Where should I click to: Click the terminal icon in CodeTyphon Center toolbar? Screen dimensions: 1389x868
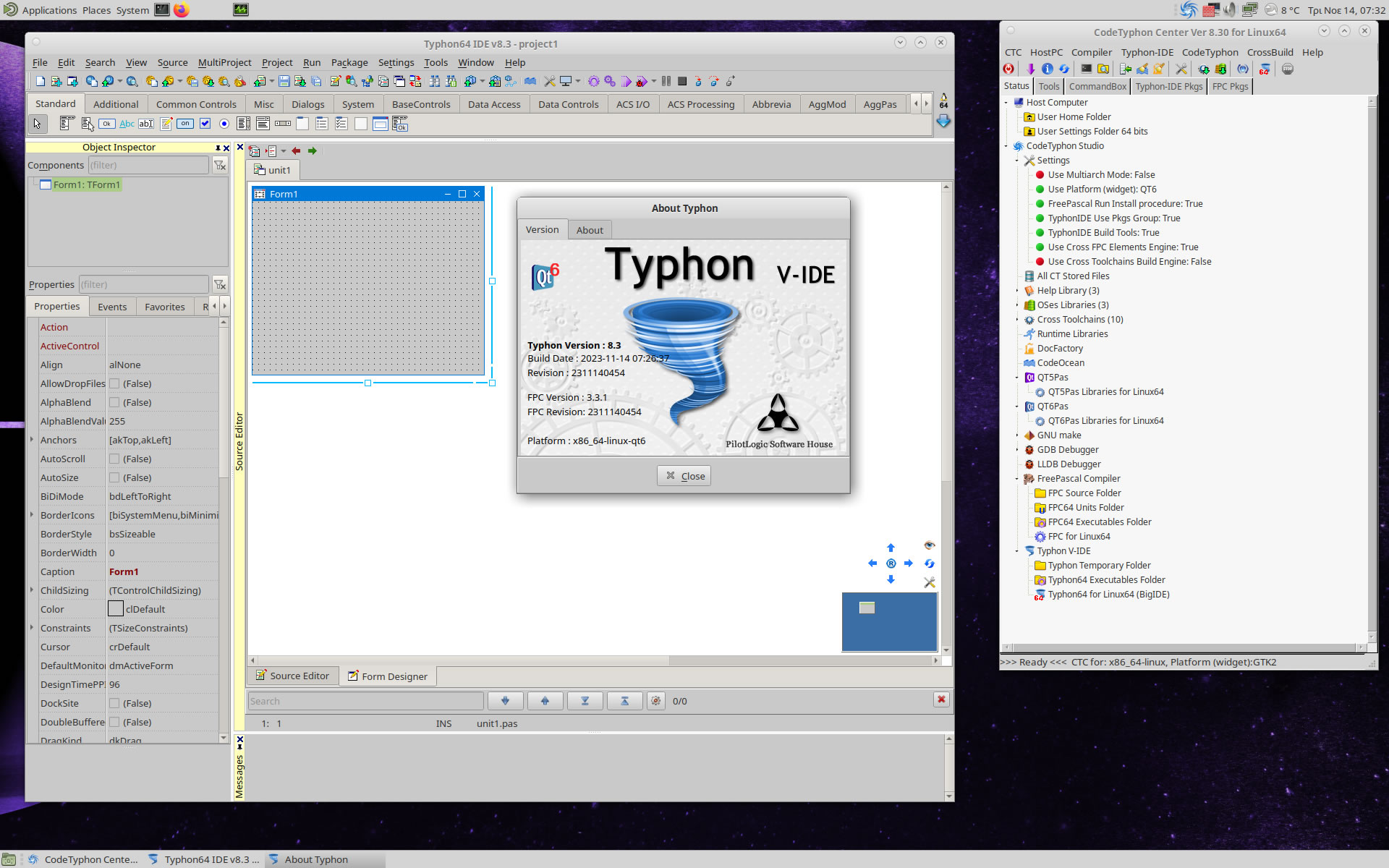(1086, 69)
